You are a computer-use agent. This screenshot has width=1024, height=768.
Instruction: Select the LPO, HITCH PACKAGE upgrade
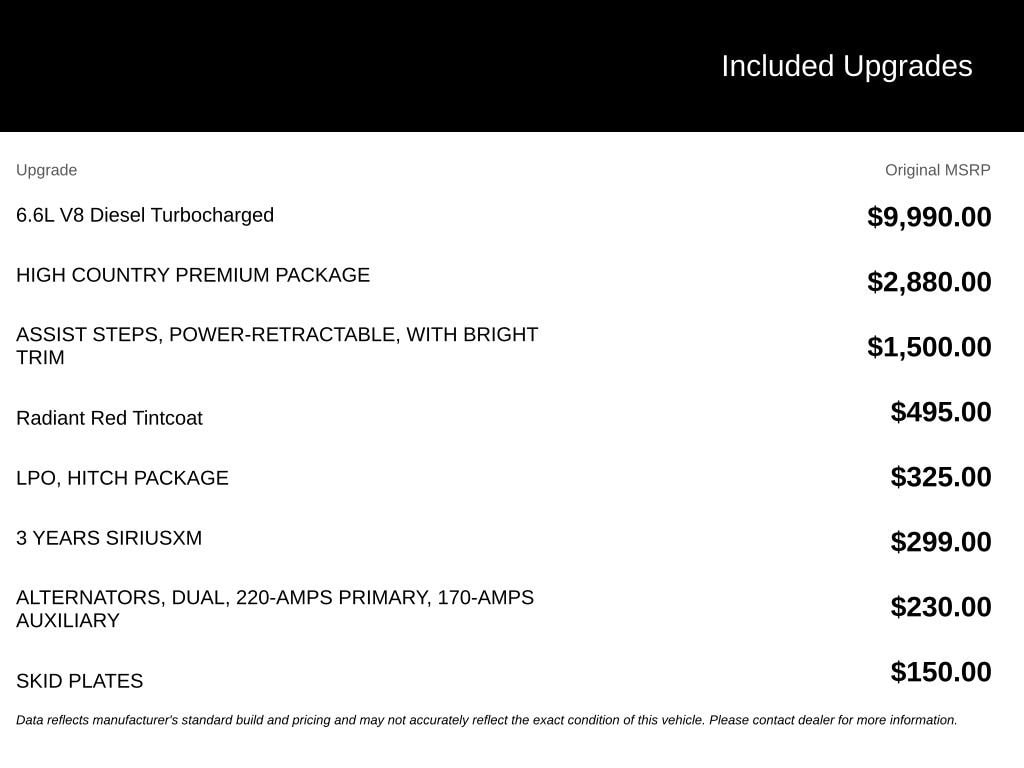pos(122,478)
